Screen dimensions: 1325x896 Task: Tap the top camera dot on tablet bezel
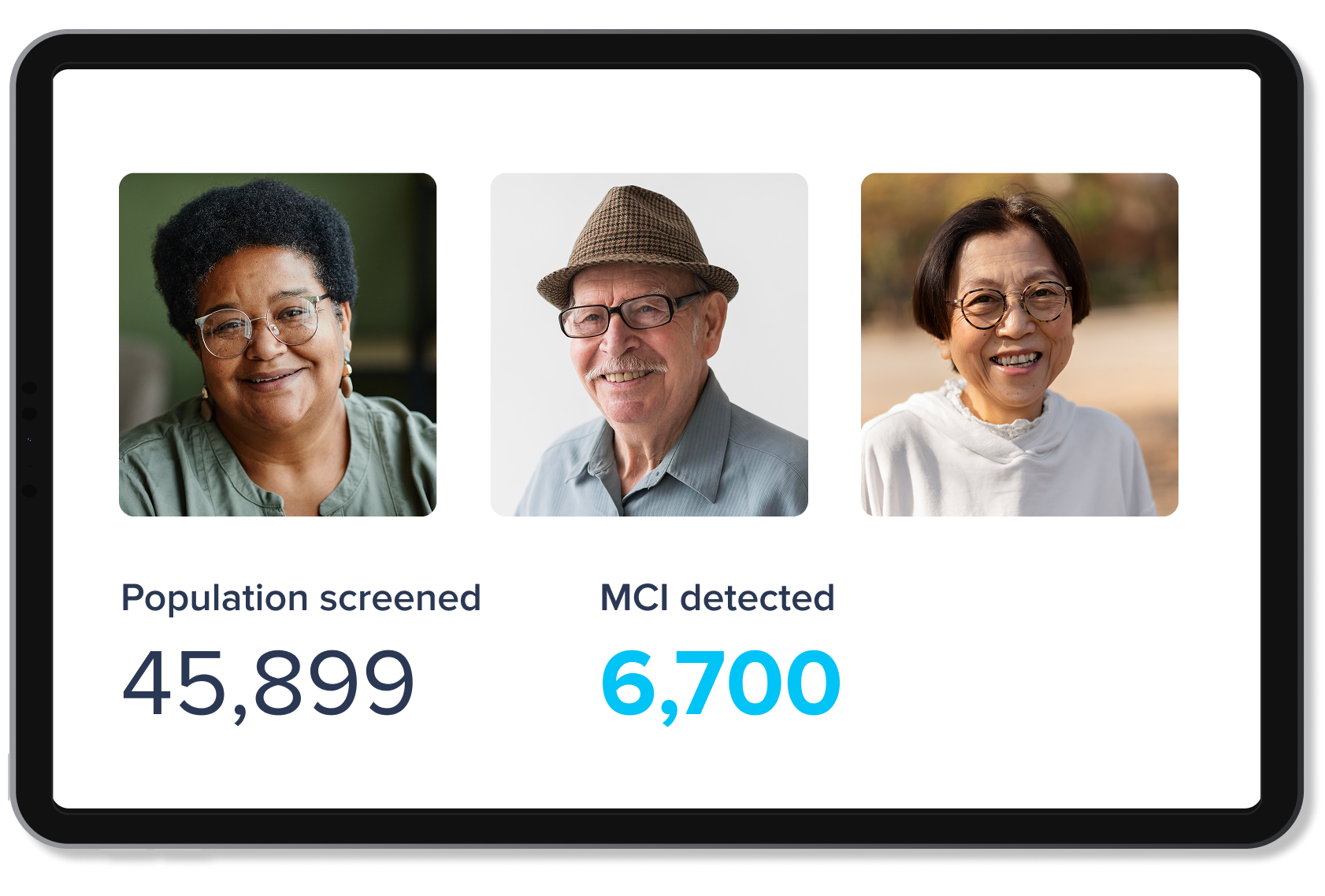(29, 388)
